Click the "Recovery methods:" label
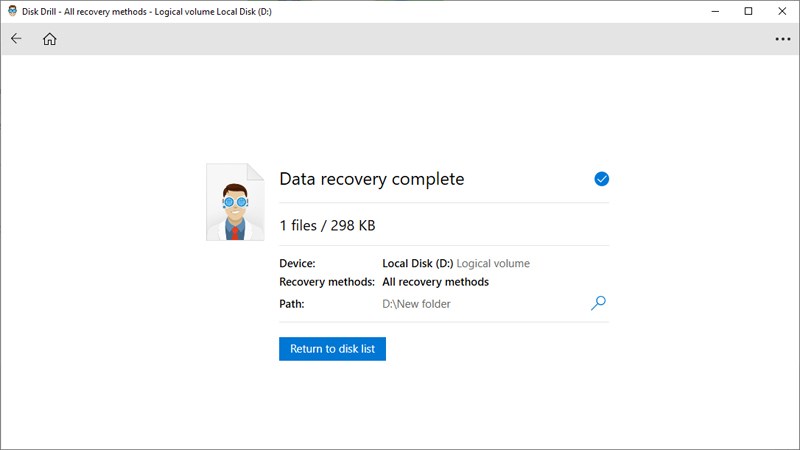The height and width of the screenshot is (450, 800). click(326, 282)
